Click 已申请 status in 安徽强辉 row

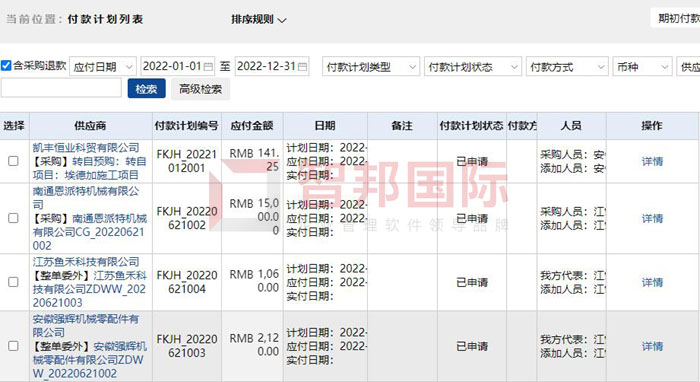click(x=472, y=346)
